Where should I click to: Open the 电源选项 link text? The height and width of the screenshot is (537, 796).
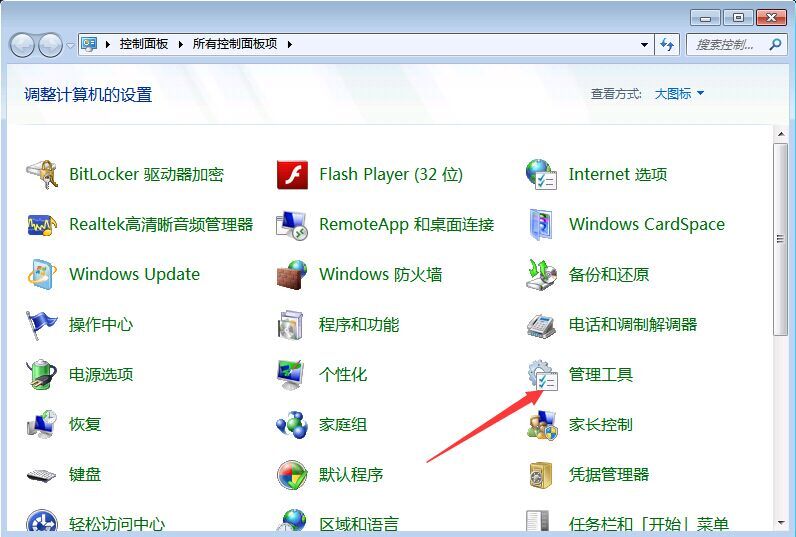click(101, 375)
